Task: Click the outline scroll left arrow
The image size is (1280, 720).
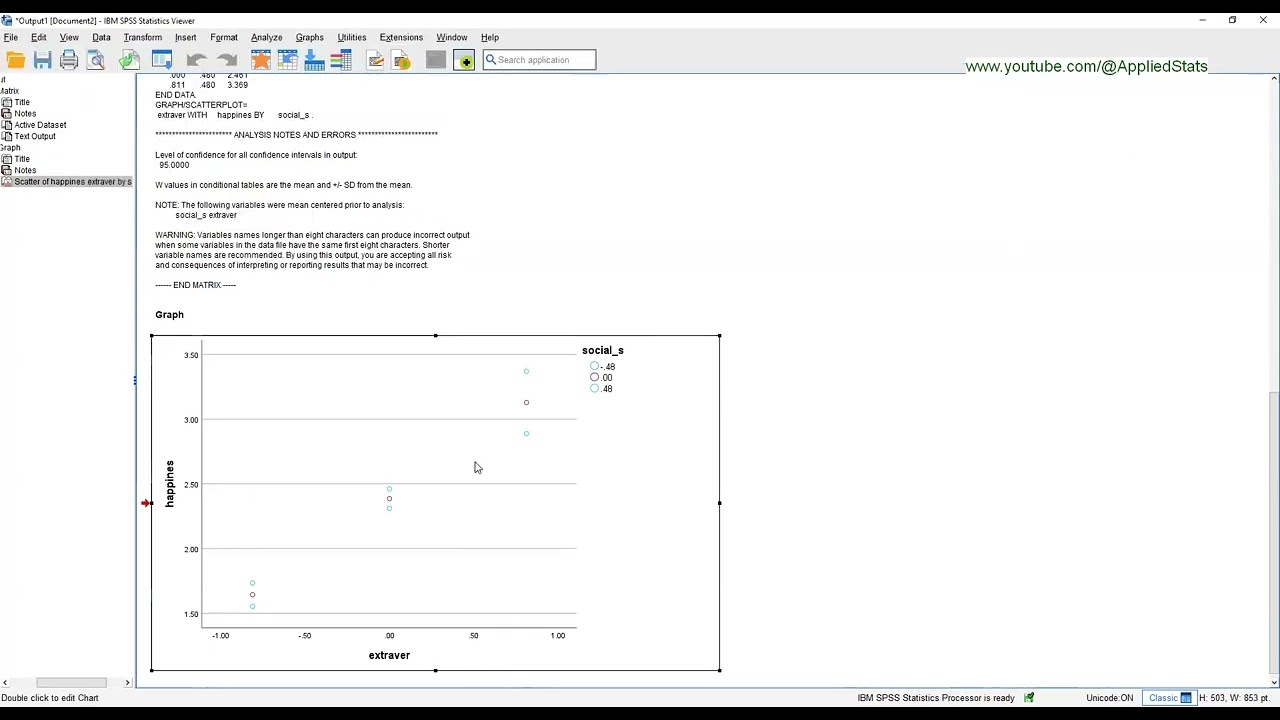Action: (x=5, y=682)
